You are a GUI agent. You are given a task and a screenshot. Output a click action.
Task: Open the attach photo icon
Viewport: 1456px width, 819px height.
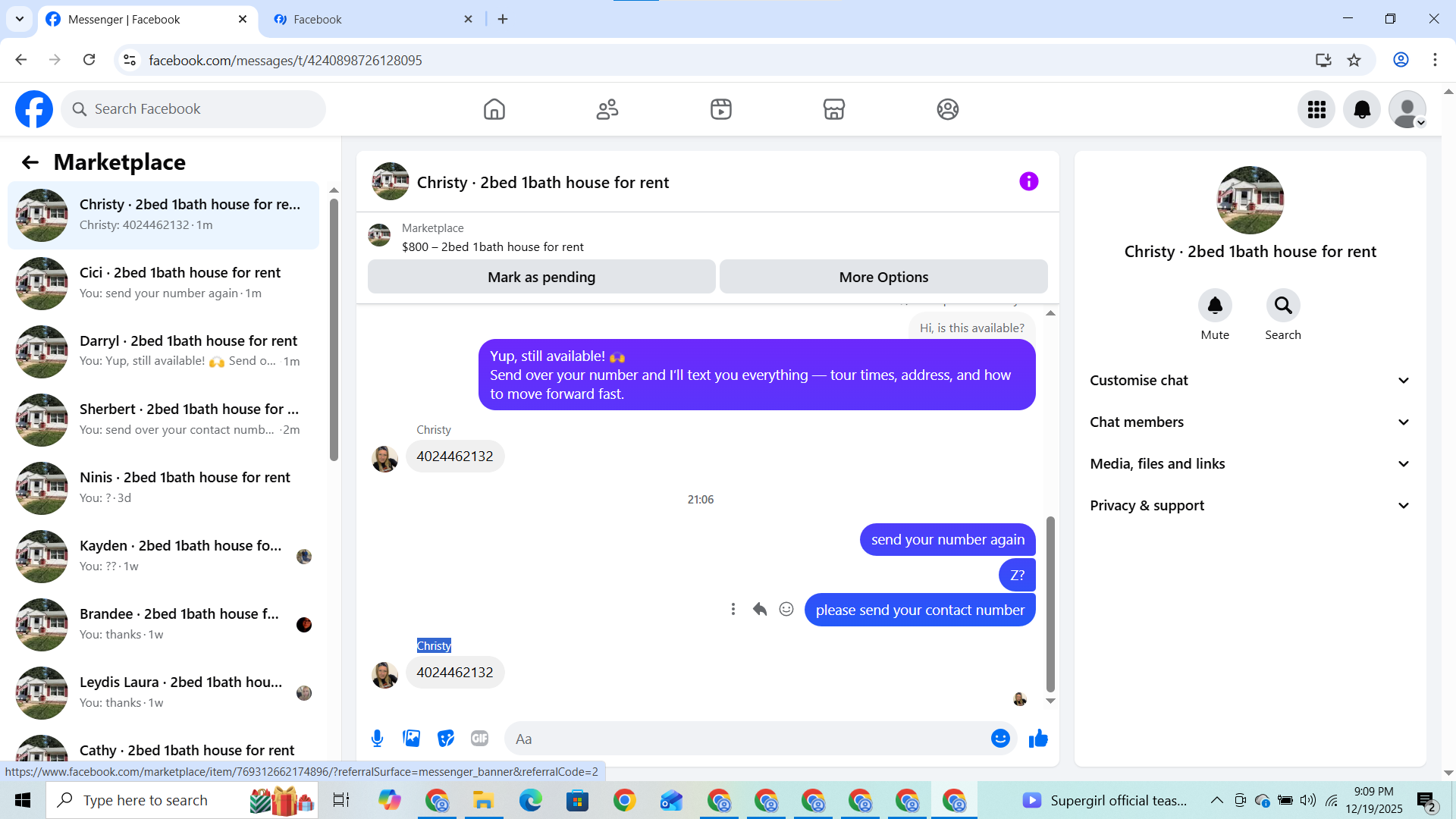(x=411, y=739)
